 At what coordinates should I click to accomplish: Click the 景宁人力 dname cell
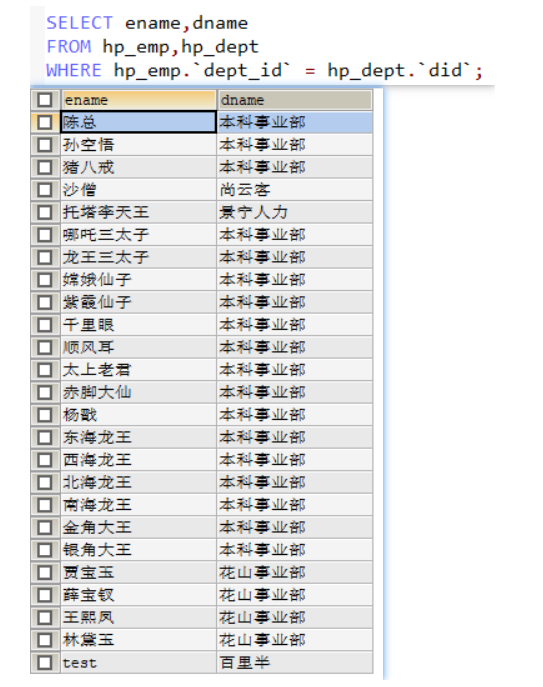pyautogui.click(x=295, y=212)
